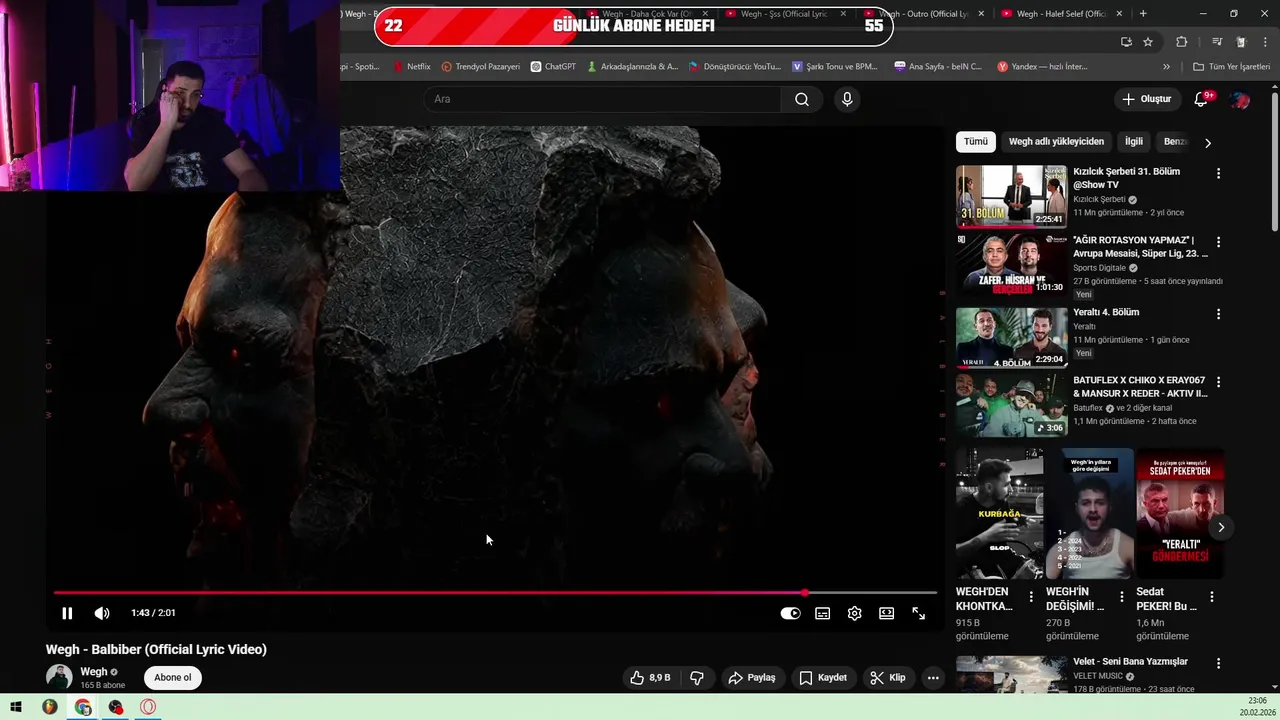
Task: Like the video with thumbs up
Action: [649, 678]
